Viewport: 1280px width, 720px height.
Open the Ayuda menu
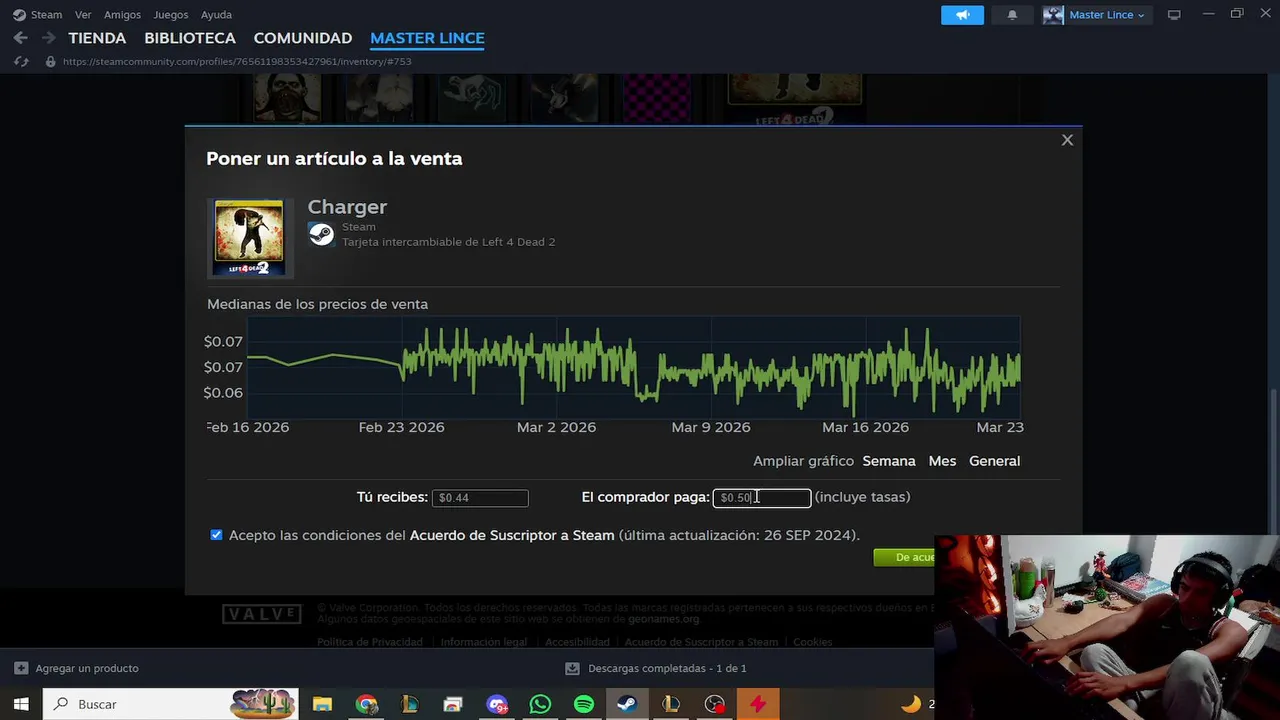tap(216, 15)
